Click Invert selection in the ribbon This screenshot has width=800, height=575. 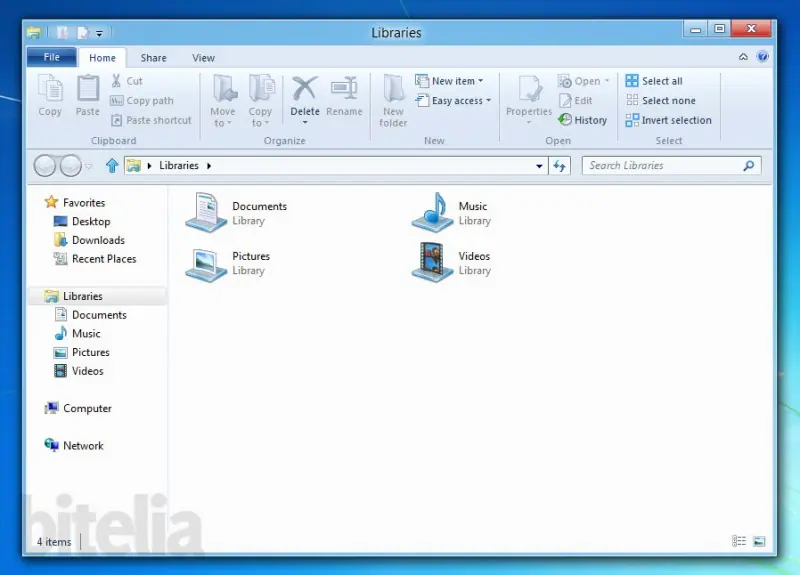tap(668, 120)
